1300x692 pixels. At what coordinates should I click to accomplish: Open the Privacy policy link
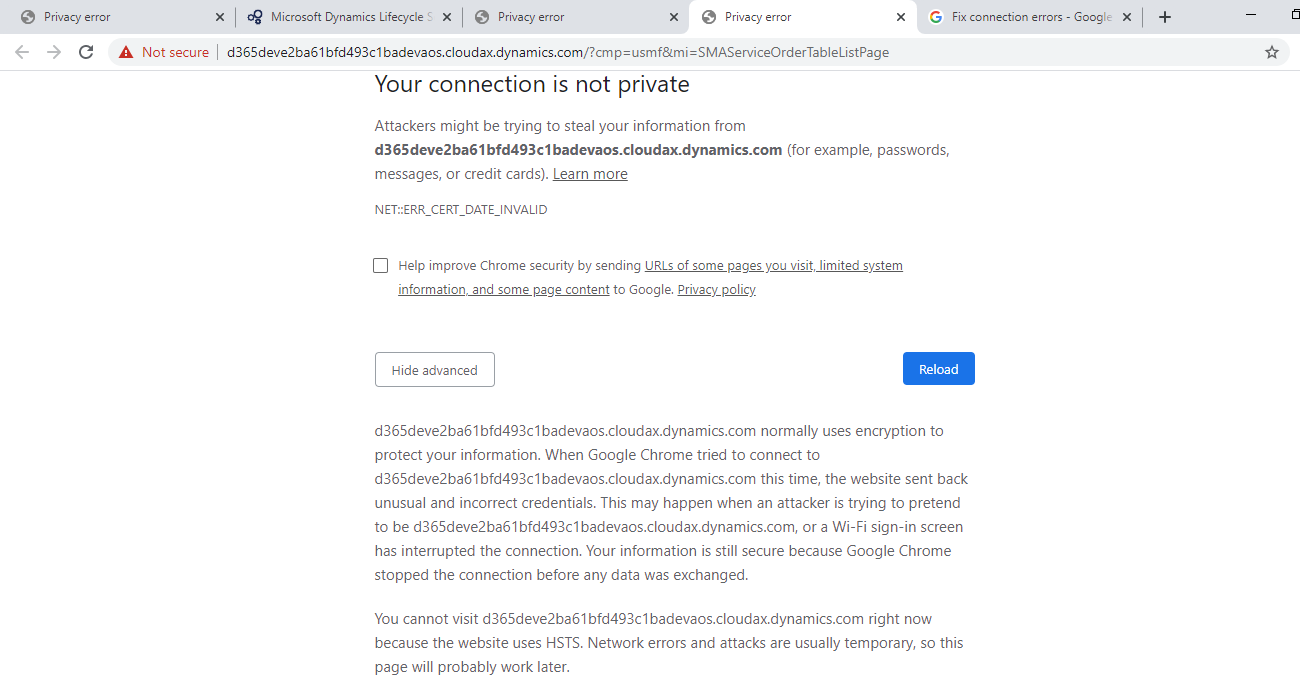(716, 290)
